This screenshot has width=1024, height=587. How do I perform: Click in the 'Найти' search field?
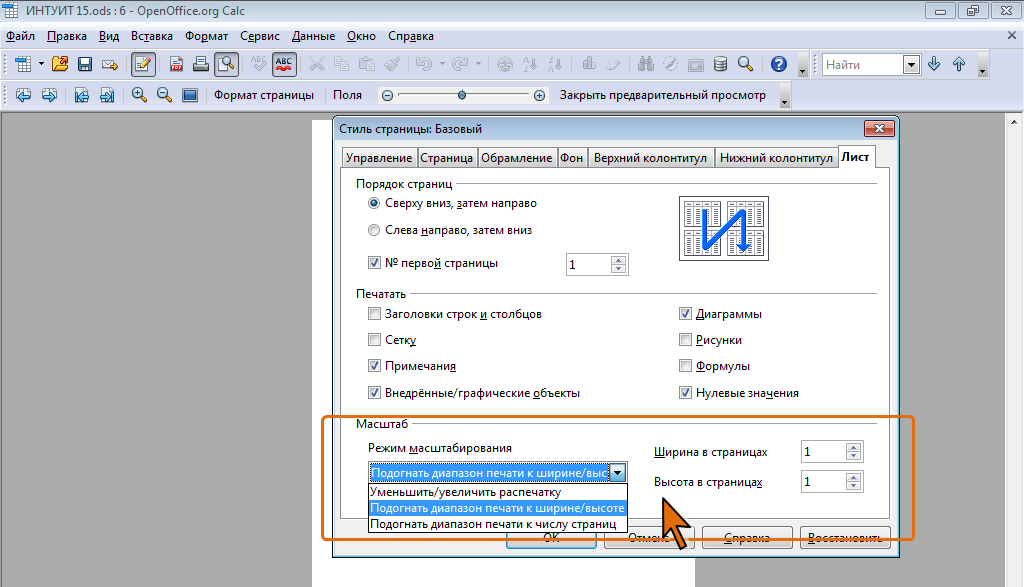(862, 64)
